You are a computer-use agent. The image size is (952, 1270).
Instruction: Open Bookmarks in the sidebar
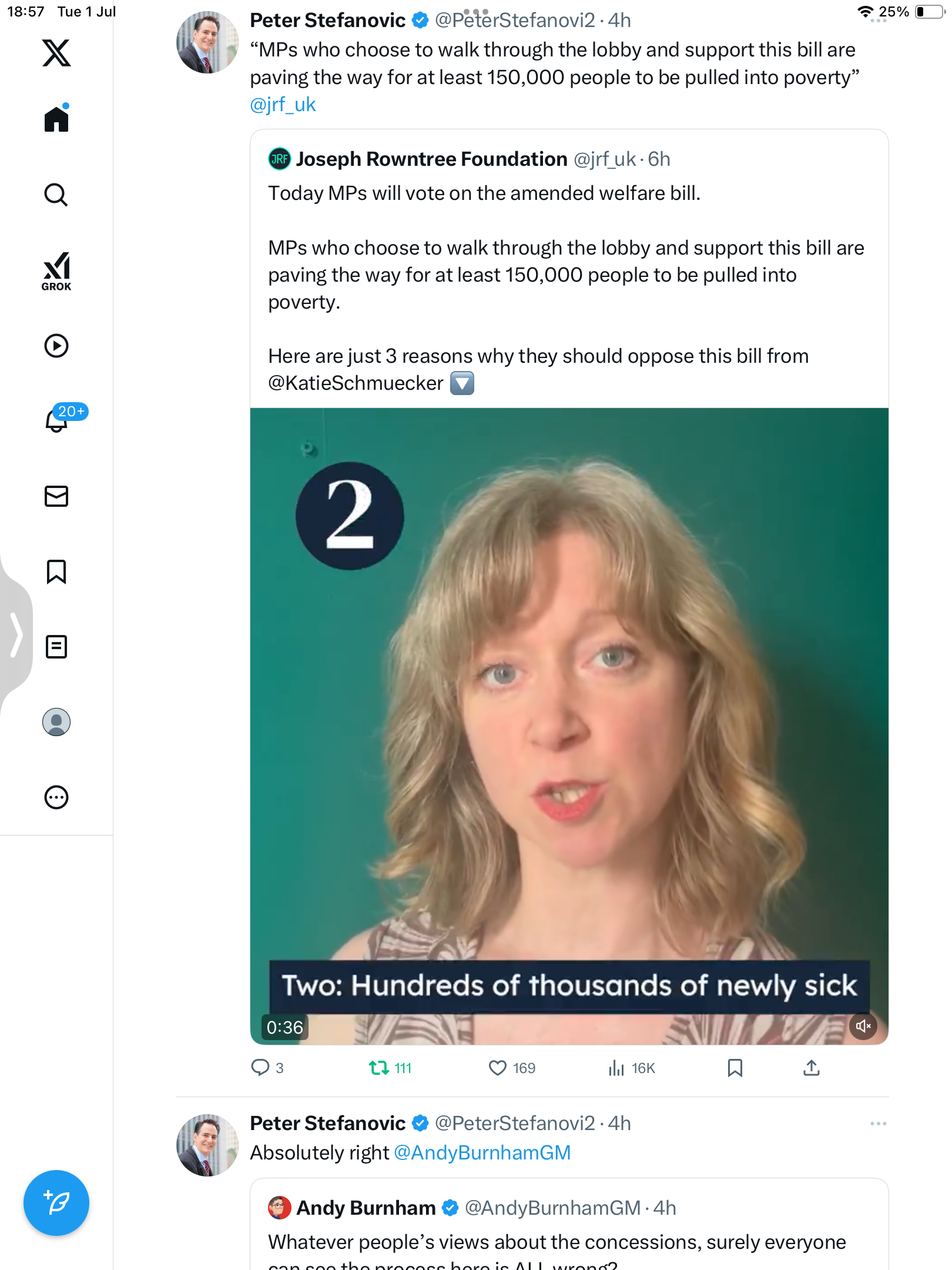56,571
